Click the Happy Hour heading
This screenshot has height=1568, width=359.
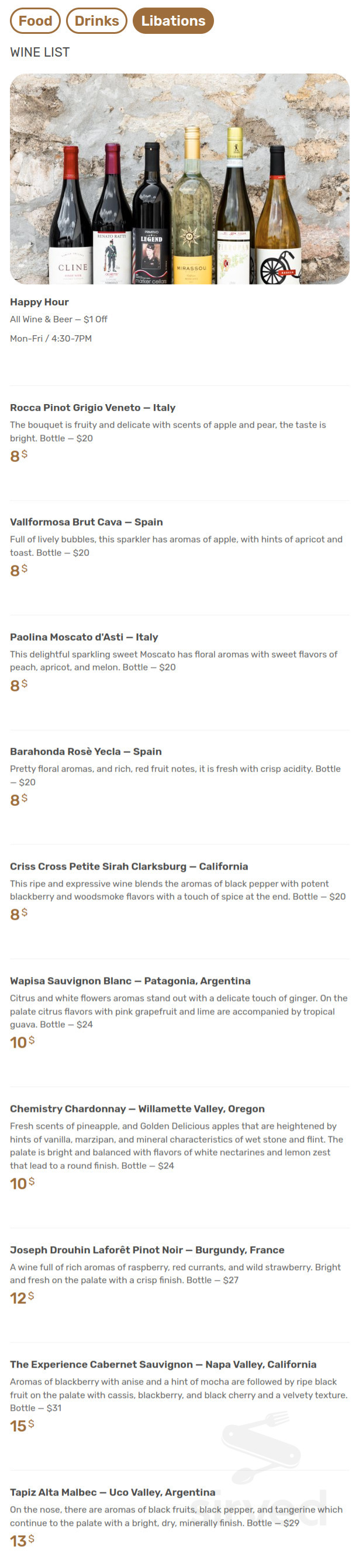[x=40, y=302]
